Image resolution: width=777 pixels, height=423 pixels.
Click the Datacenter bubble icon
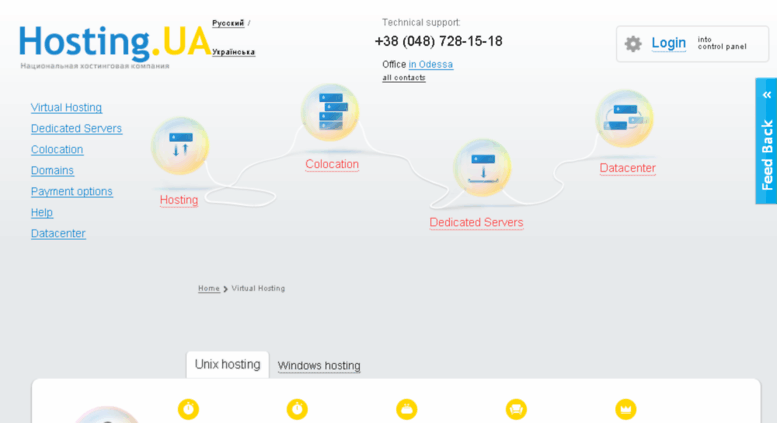coord(624,118)
